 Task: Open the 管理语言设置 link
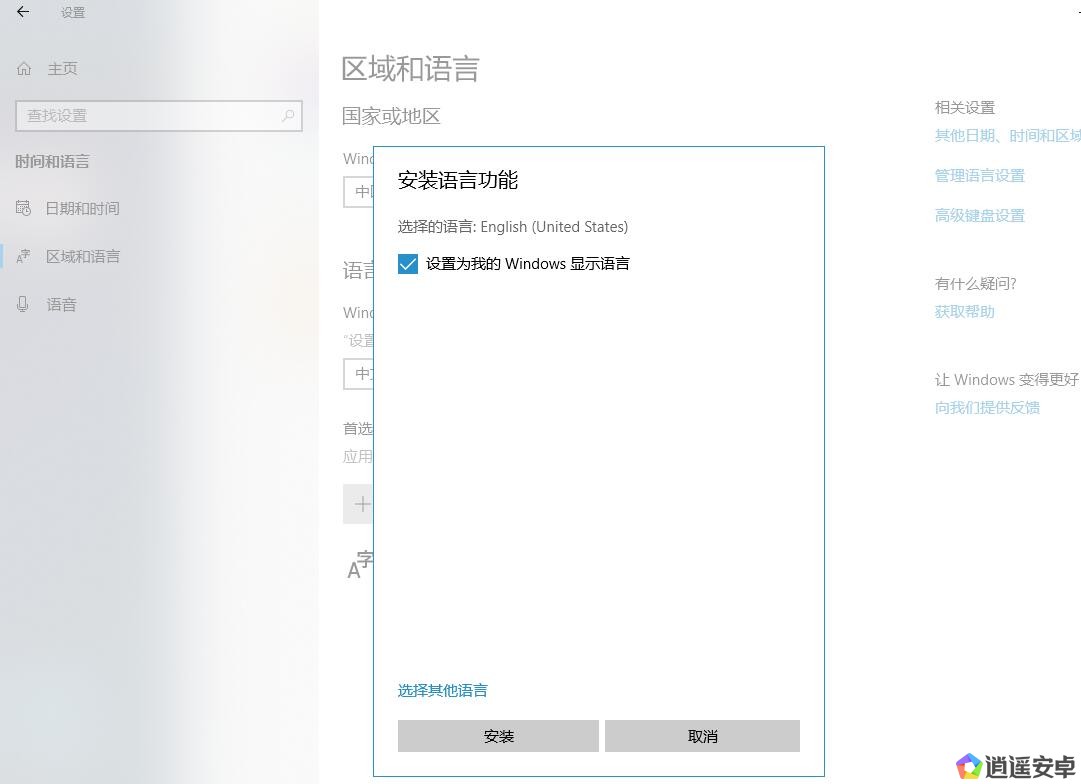point(979,176)
